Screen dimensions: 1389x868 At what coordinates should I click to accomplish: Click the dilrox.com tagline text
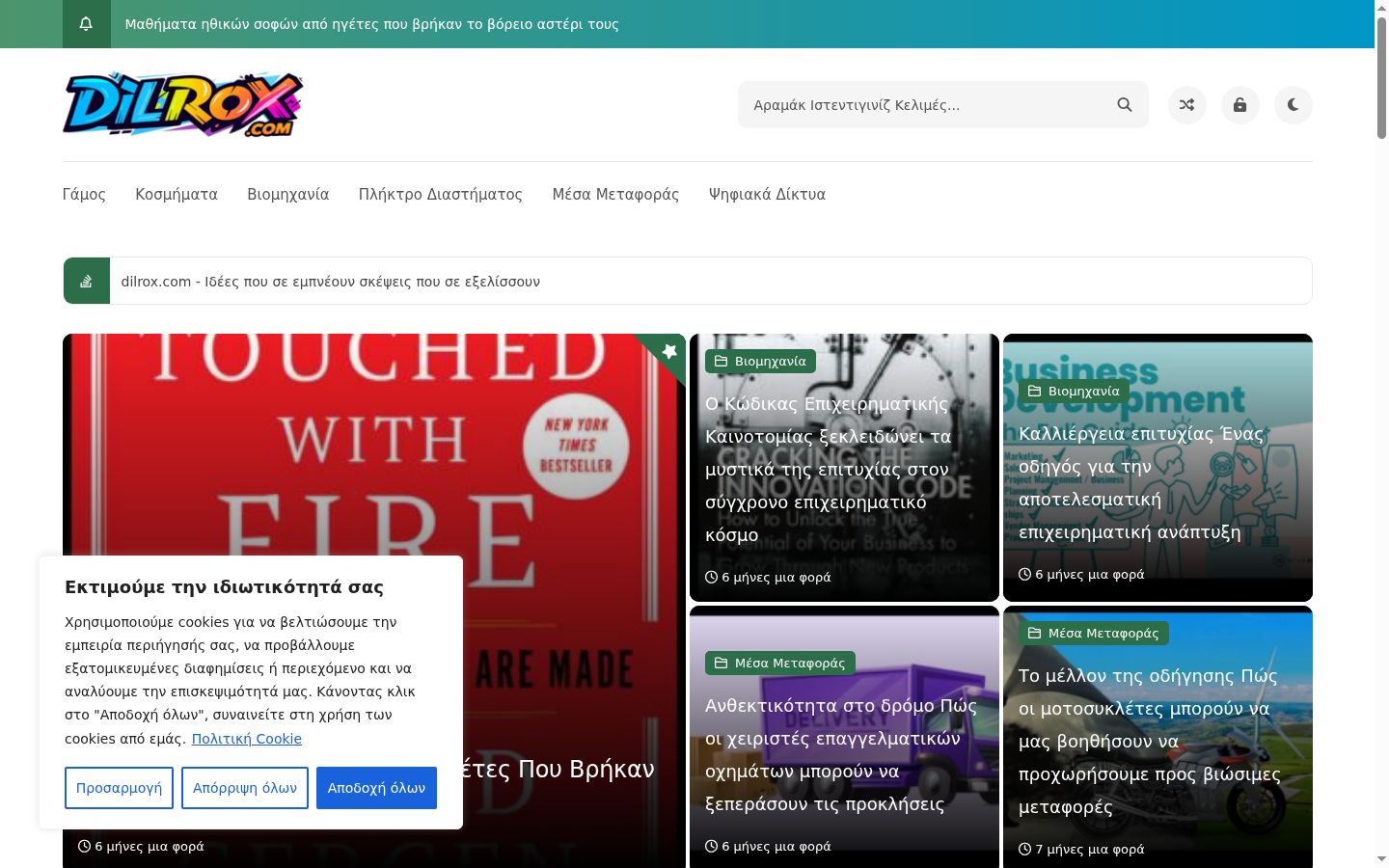(x=331, y=282)
